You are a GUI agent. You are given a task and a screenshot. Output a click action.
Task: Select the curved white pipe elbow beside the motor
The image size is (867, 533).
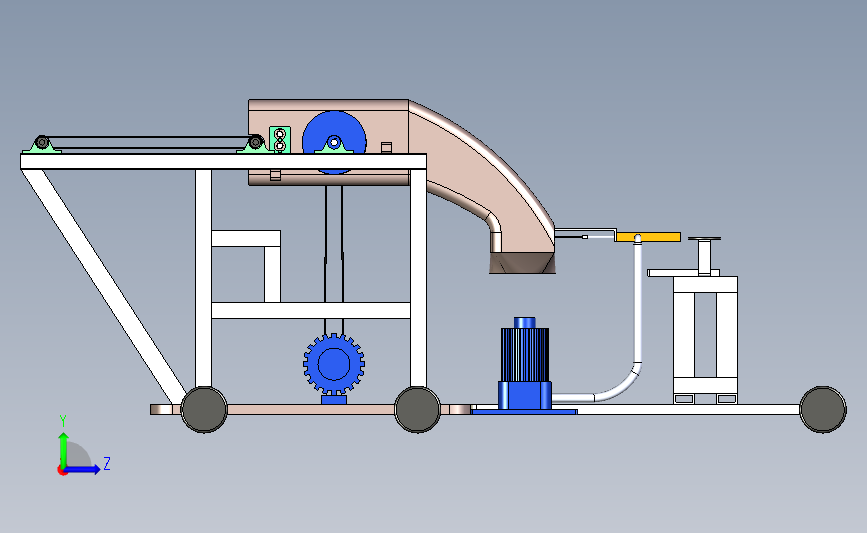pyautogui.click(x=617, y=384)
